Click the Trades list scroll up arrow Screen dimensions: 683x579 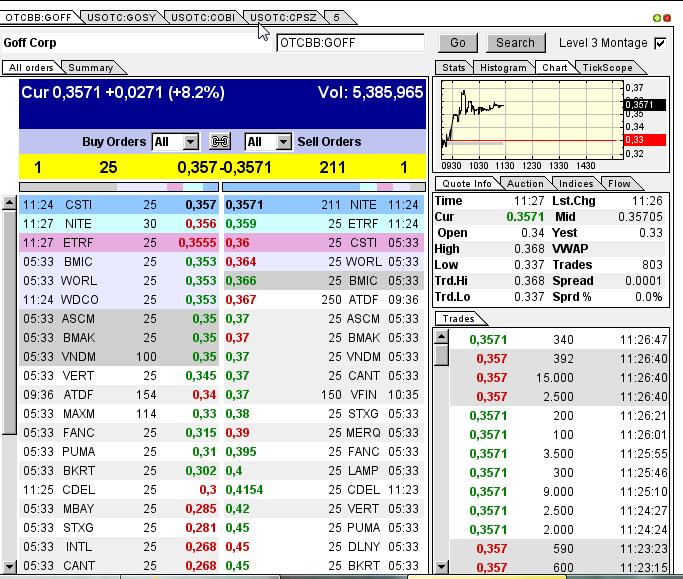442,336
